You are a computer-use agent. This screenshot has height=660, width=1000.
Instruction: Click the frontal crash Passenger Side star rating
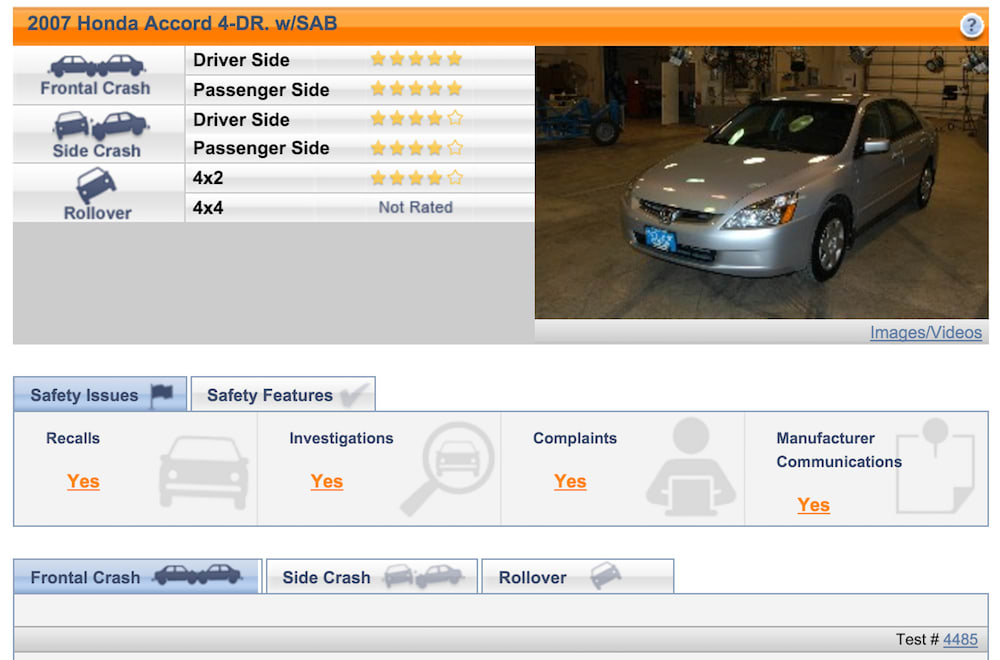point(416,89)
